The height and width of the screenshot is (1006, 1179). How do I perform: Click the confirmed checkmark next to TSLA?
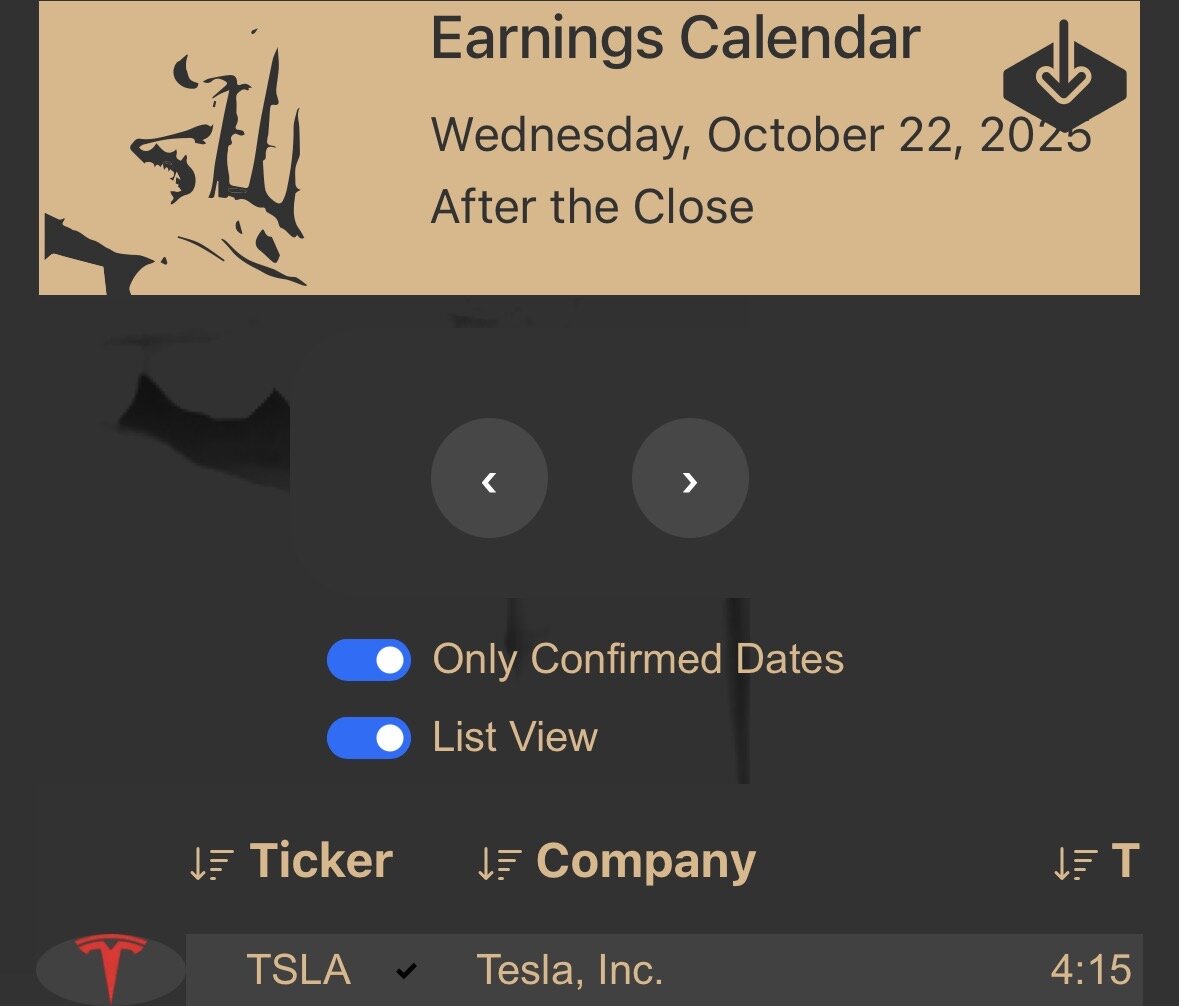(406, 970)
